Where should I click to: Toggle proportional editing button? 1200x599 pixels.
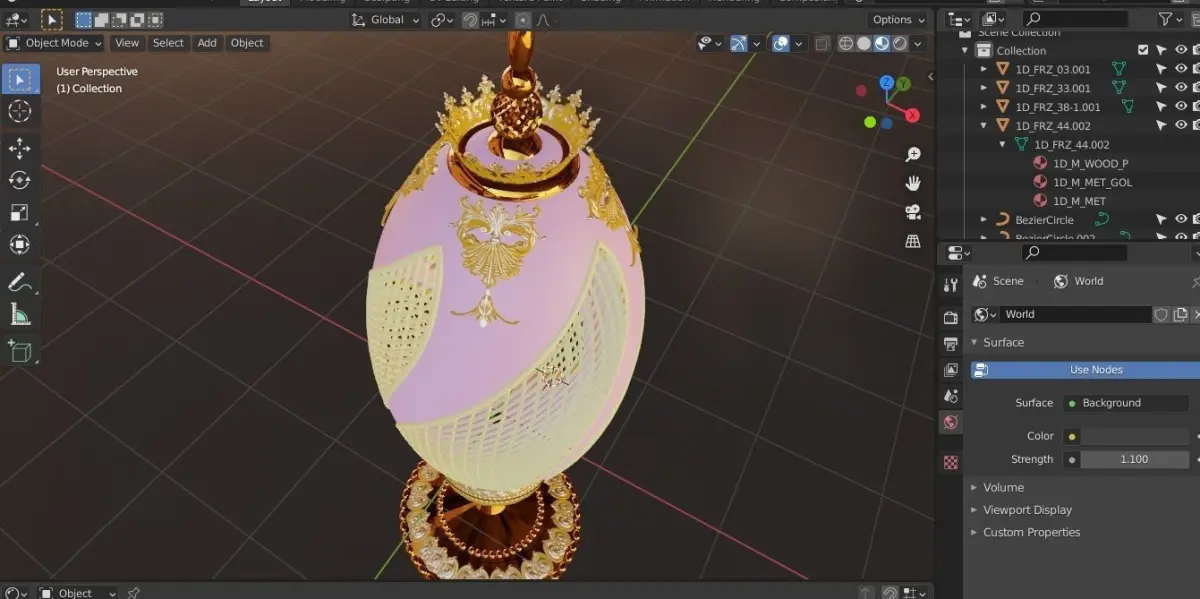[522, 20]
